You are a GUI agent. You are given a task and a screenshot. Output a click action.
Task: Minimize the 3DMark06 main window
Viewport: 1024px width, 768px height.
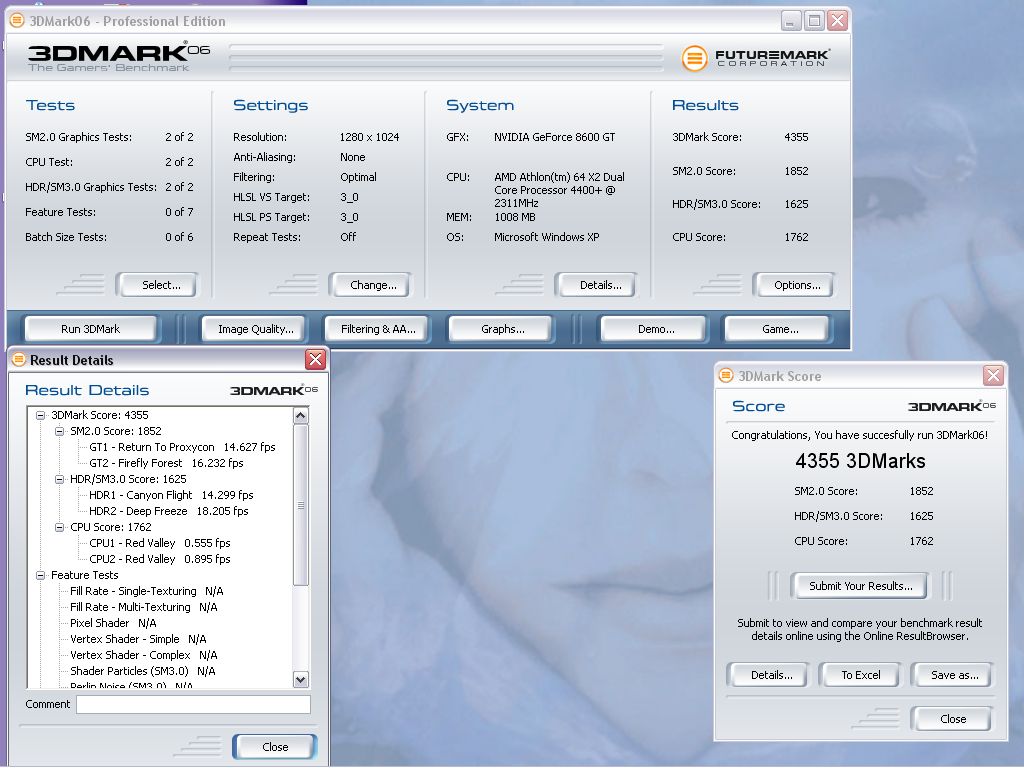click(791, 21)
